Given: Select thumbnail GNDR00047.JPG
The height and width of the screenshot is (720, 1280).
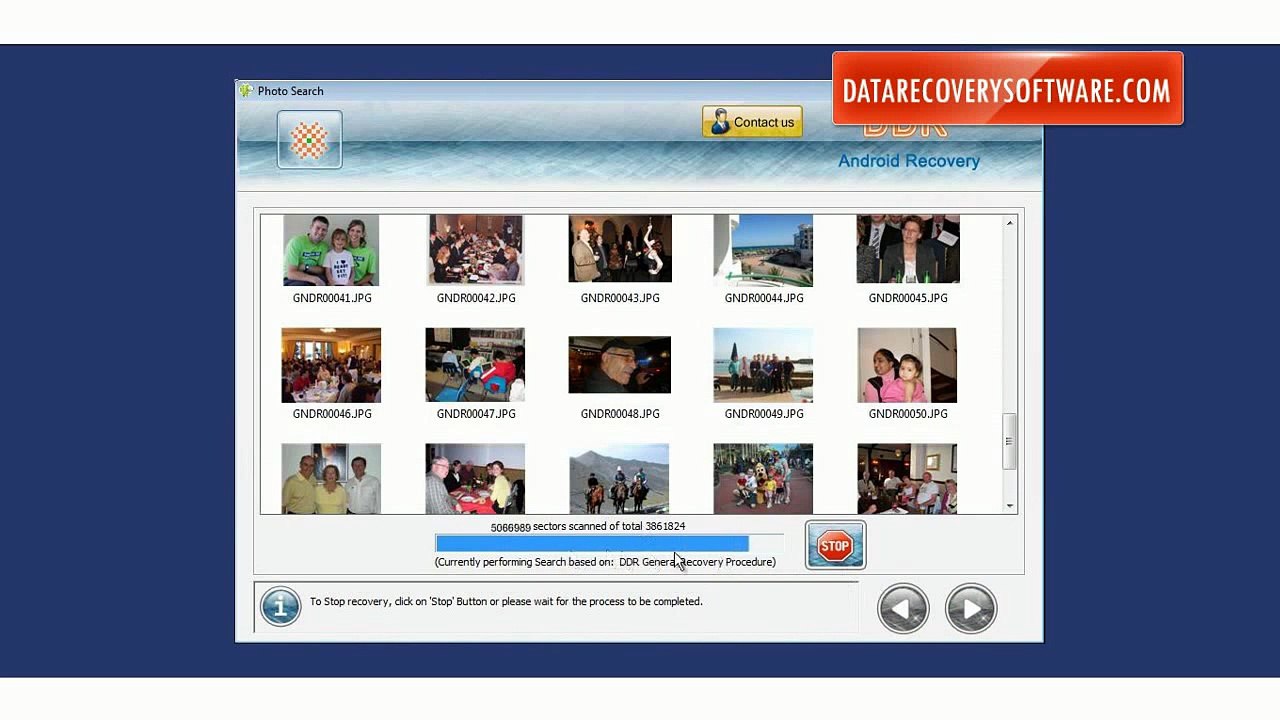Looking at the screenshot, I should pyautogui.click(x=475, y=365).
